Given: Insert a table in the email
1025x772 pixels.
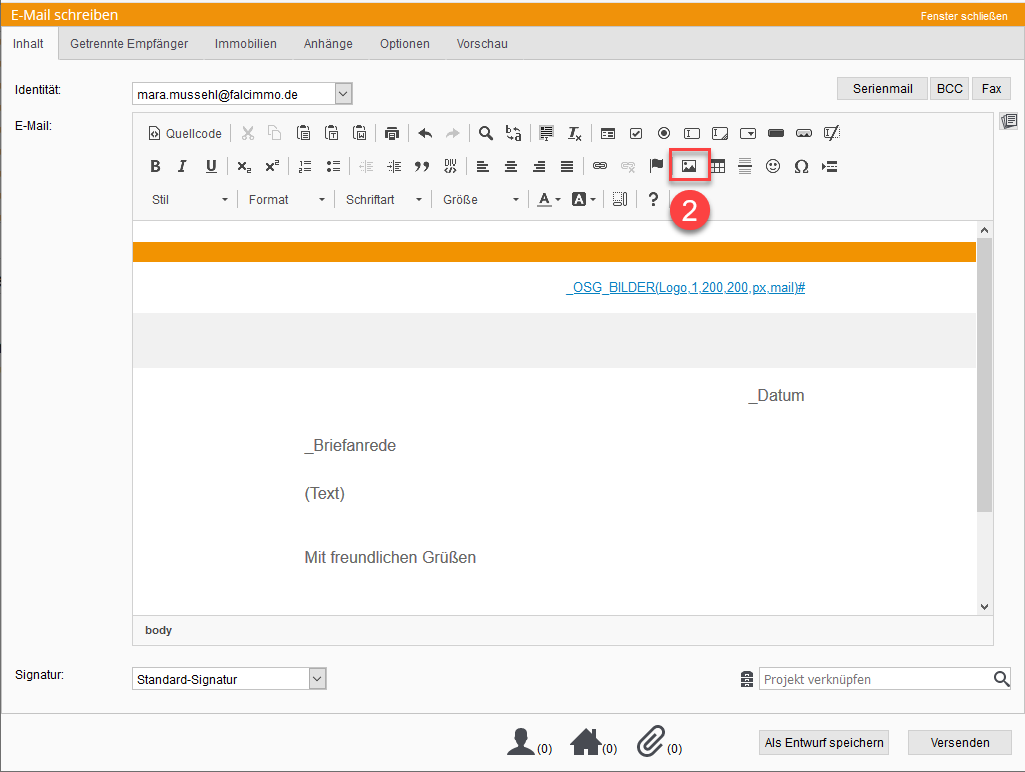Looking at the screenshot, I should point(717,167).
